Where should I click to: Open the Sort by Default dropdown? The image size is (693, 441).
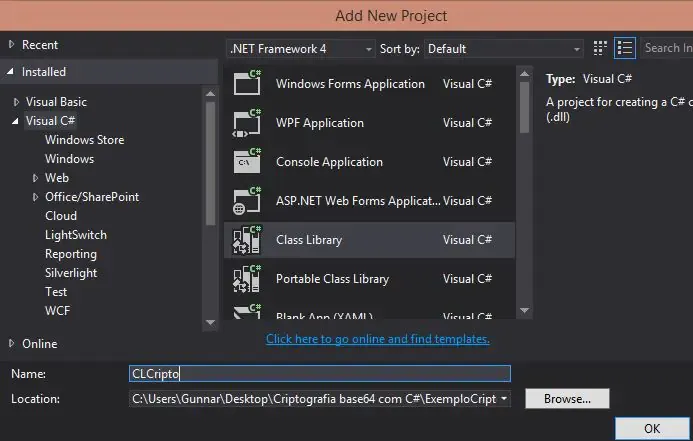click(503, 49)
